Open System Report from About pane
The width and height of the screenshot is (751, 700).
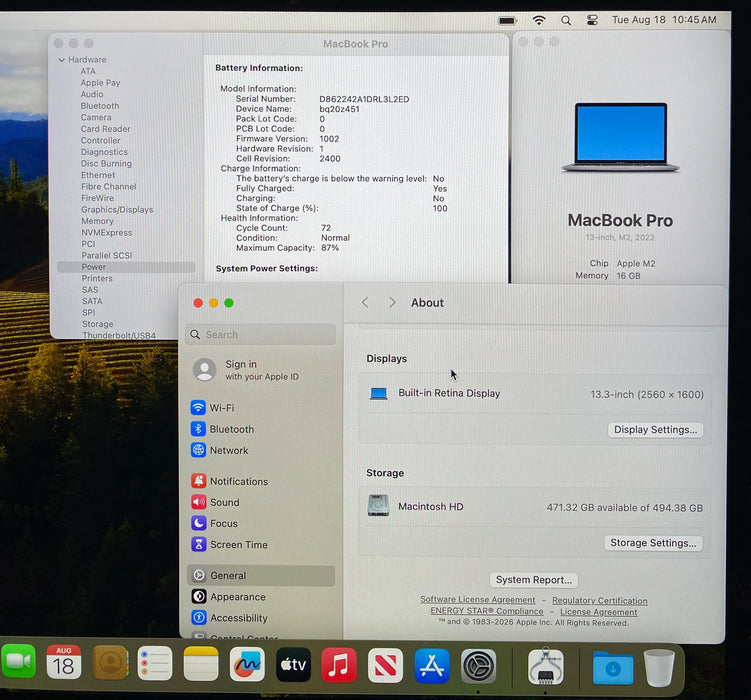click(534, 580)
